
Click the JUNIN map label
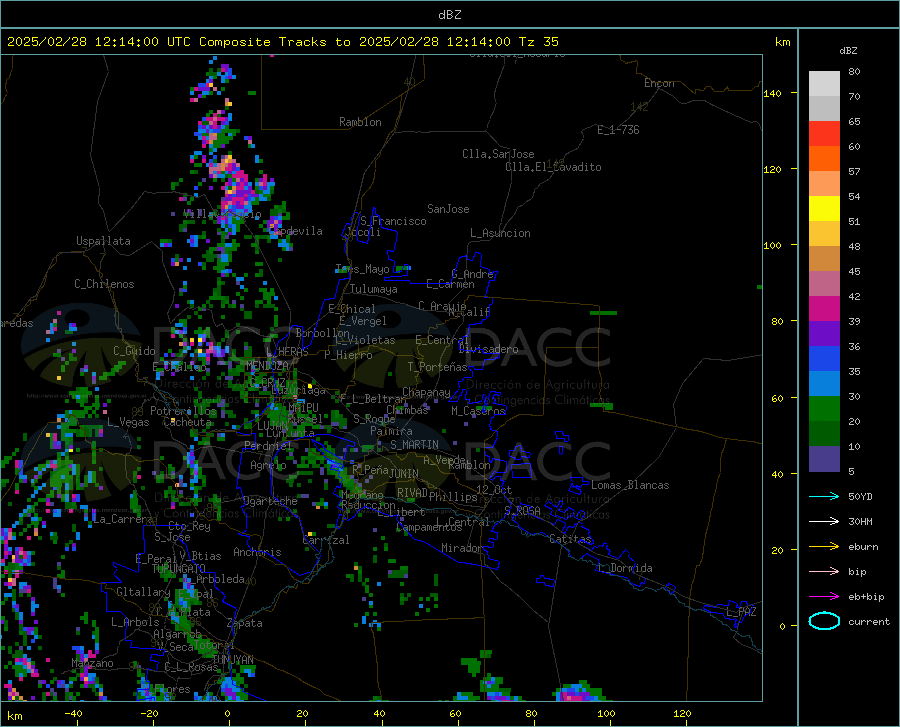pyautogui.click(x=404, y=473)
